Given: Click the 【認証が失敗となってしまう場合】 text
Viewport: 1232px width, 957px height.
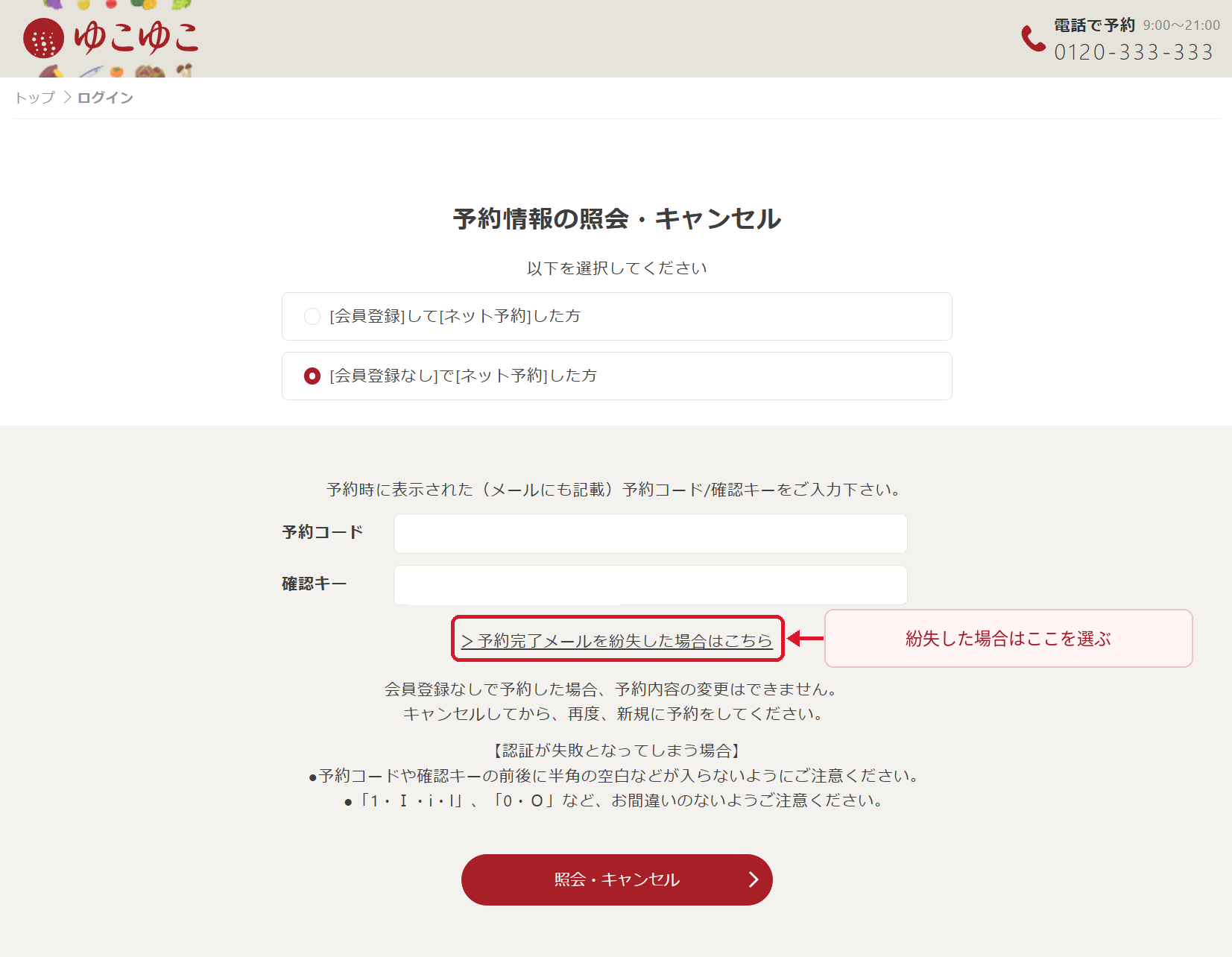Looking at the screenshot, I should [616, 751].
